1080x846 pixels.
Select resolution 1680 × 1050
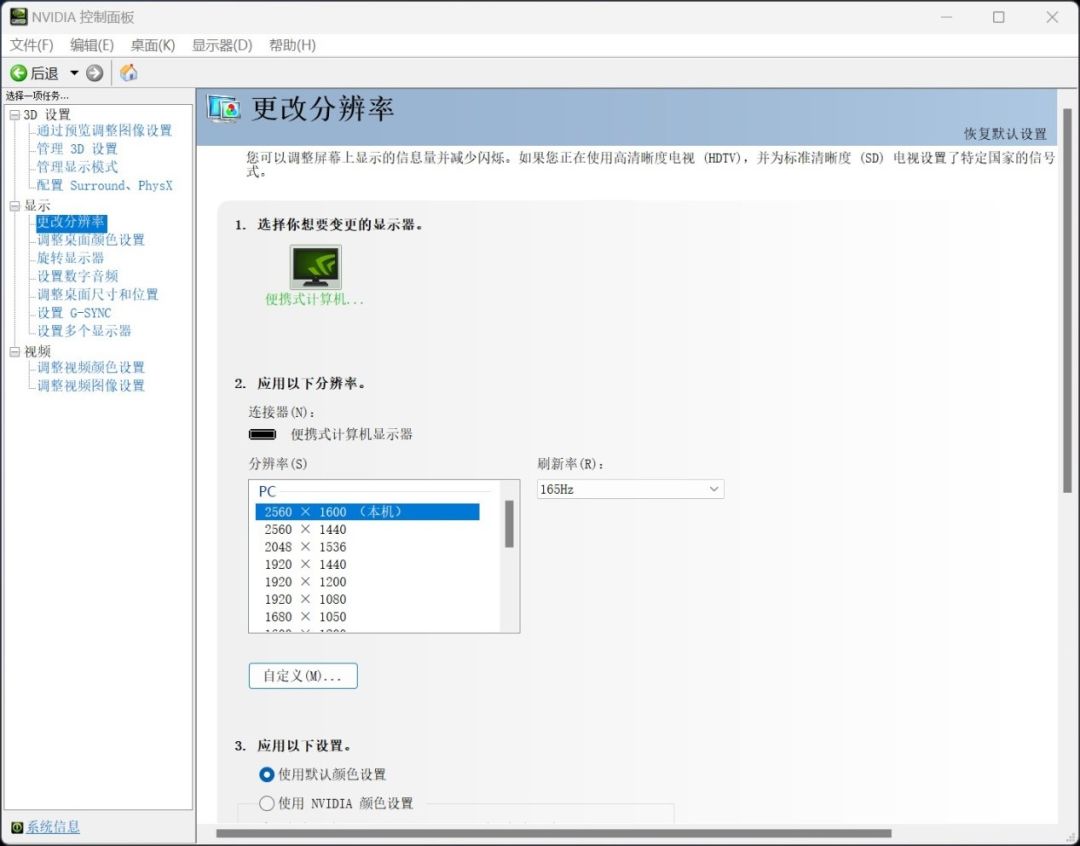pyautogui.click(x=367, y=617)
